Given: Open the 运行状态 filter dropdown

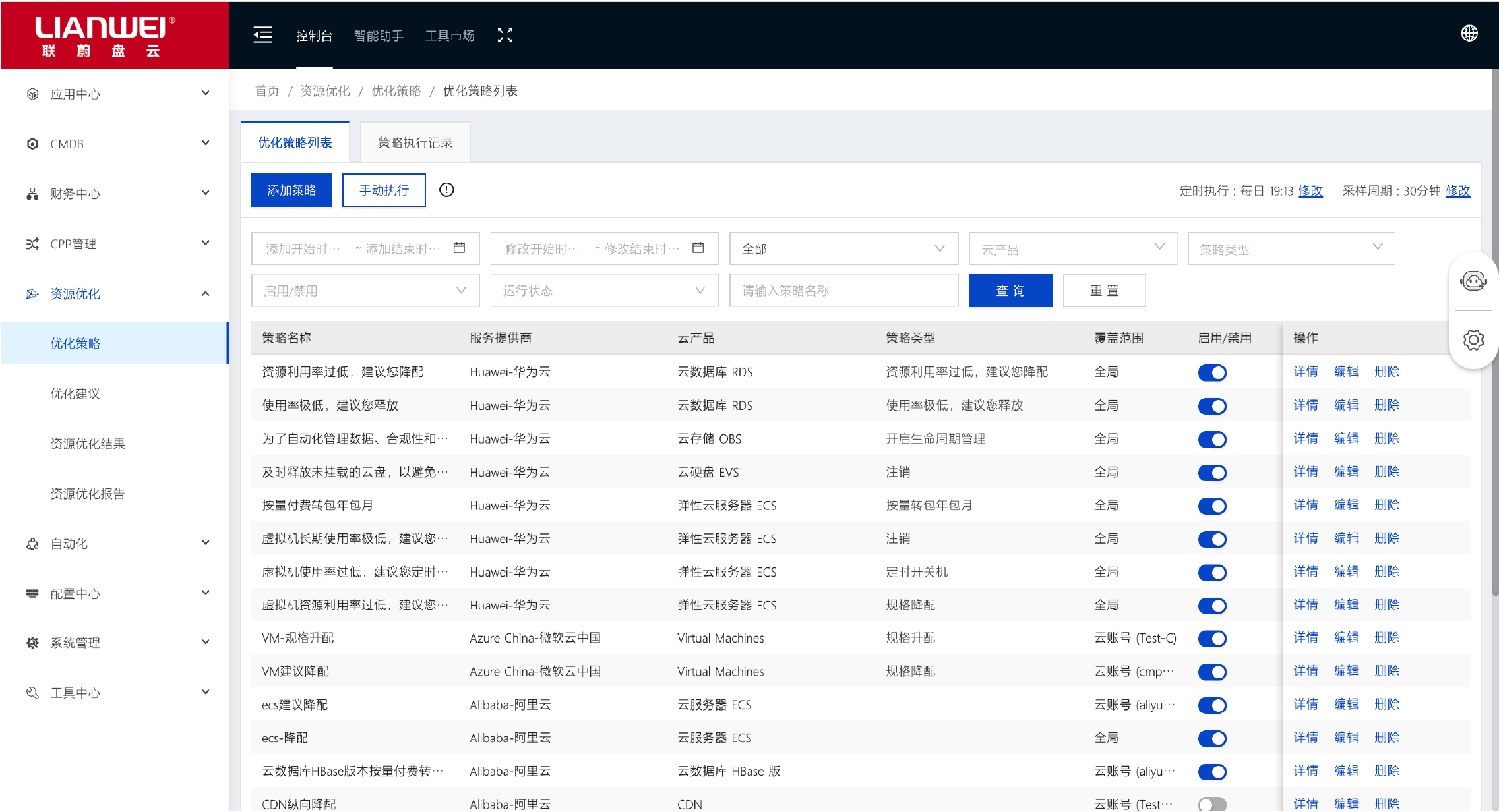Looking at the screenshot, I should tap(604, 291).
